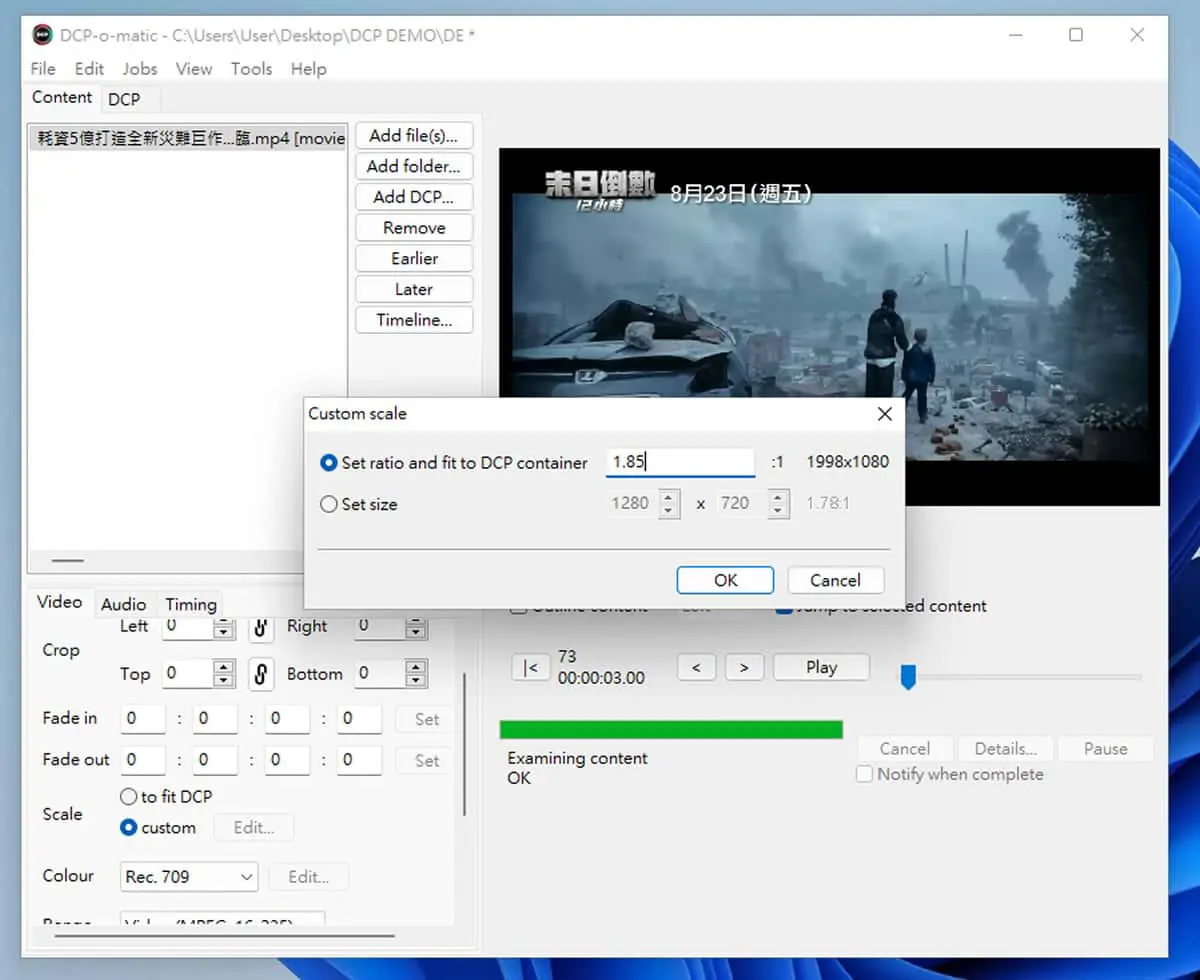Open the Timeline... window
This screenshot has width=1200, height=980.
(414, 320)
